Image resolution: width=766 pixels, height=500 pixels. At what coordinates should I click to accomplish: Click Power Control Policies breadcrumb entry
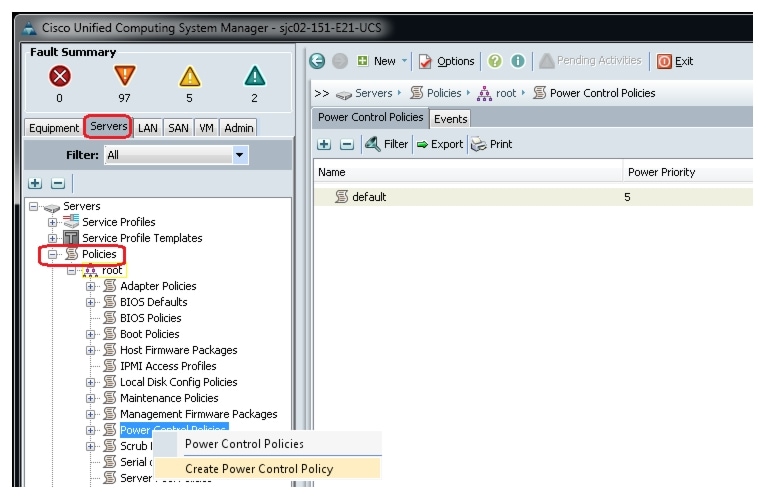tap(602, 93)
